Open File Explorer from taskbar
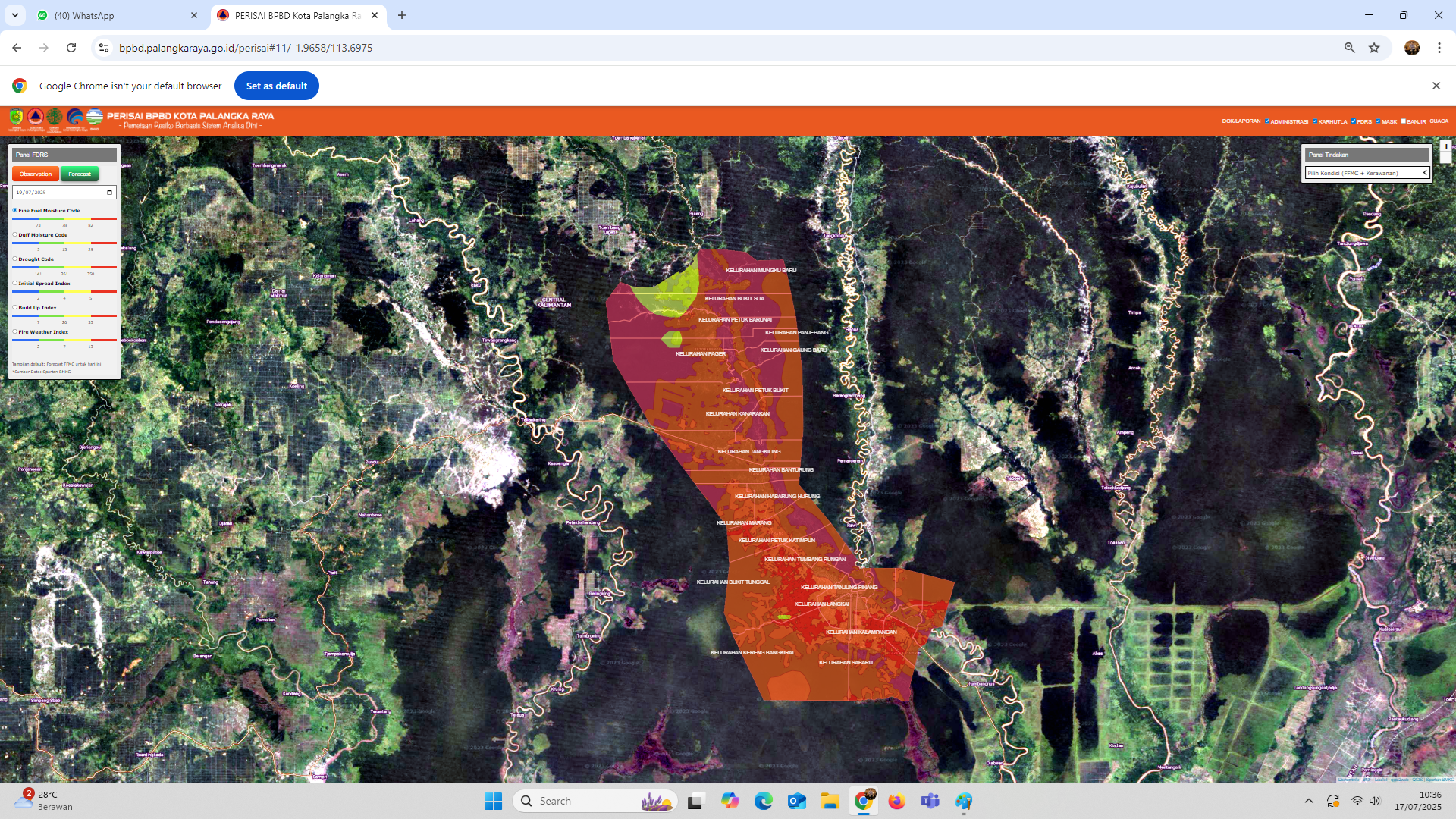Viewport: 1456px width, 819px height. 830,801
